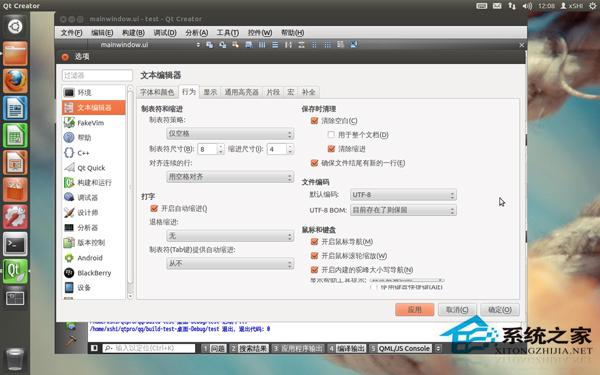Open LibreOffice Calc from the dock

[x=15, y=135]
